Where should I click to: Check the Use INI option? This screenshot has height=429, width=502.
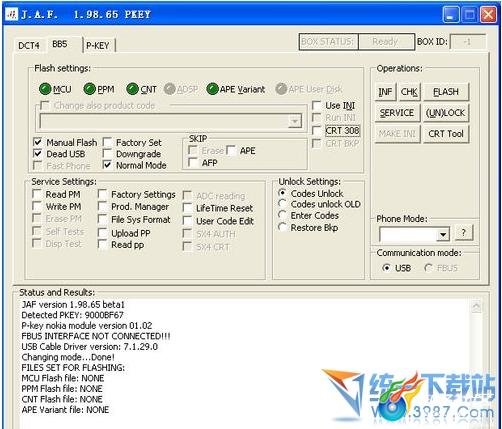tap(316, 105)
